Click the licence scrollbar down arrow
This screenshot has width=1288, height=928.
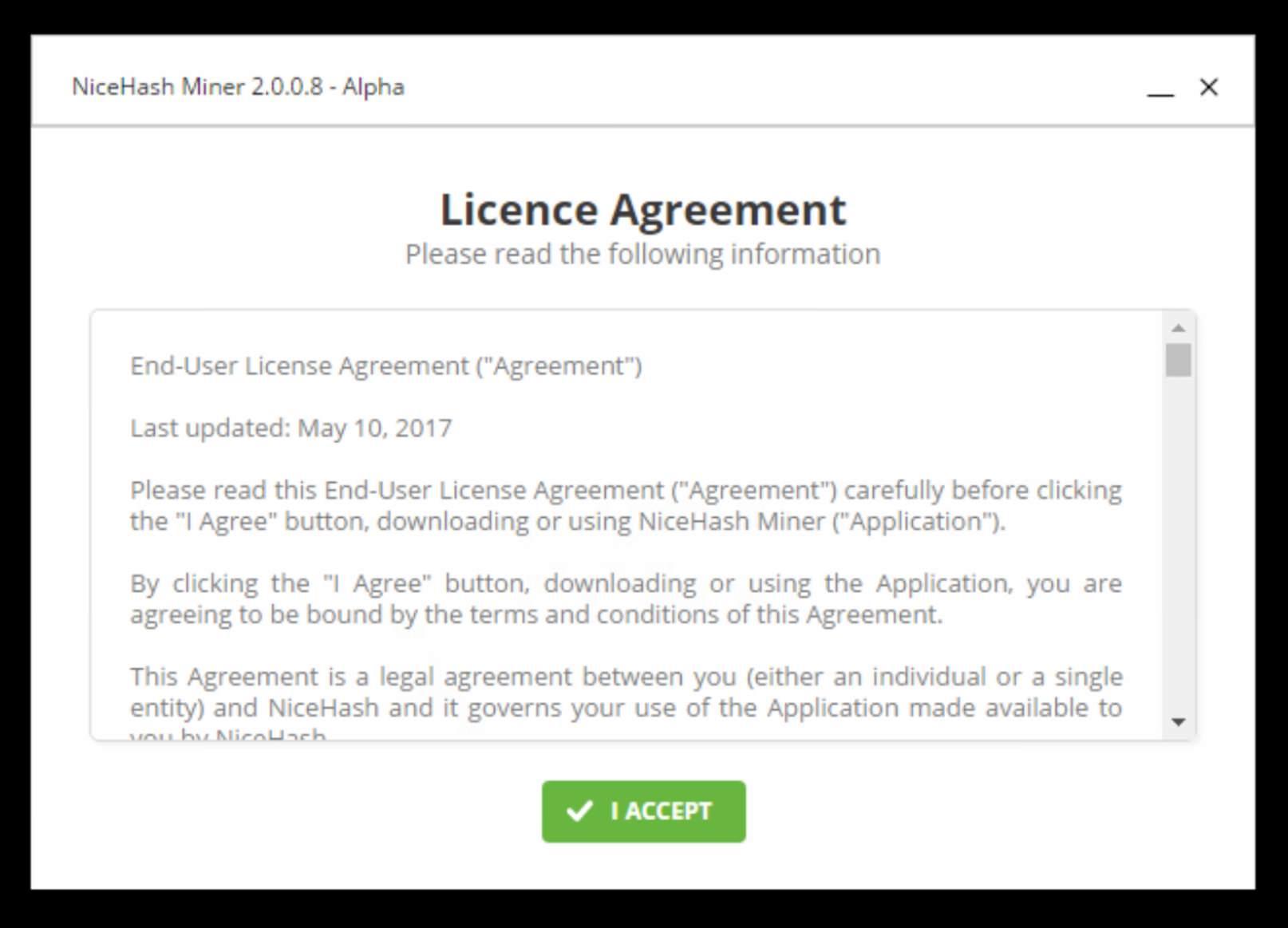pyautogui.click(x=1178, y=722)
